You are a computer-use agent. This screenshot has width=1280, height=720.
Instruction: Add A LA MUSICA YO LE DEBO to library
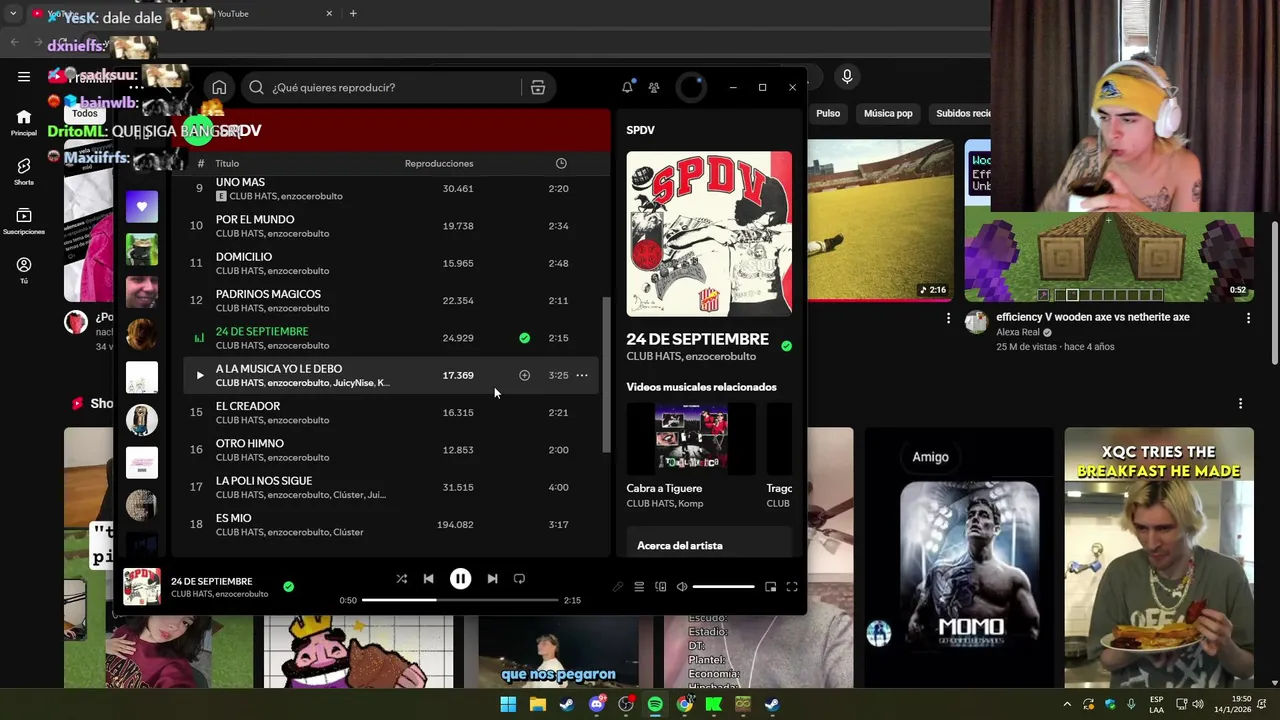click(524, 375)
